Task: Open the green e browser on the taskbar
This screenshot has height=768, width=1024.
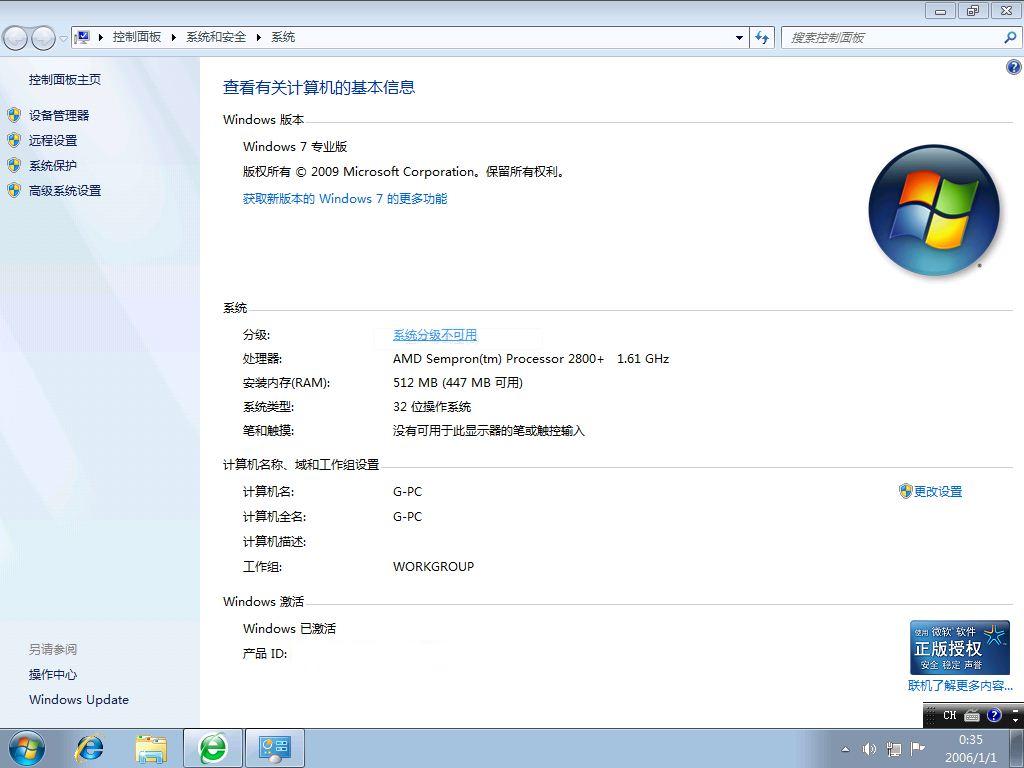Action: [x=213, y=748]
